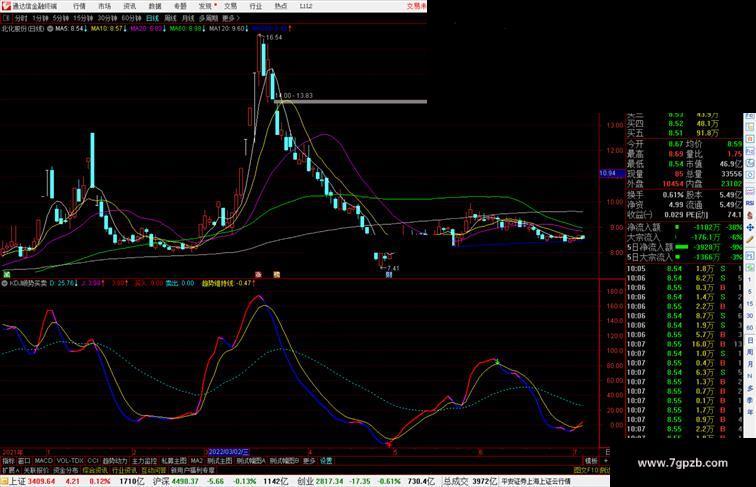
Task: Open the 市场 menu
Action: tap(105, 6)
